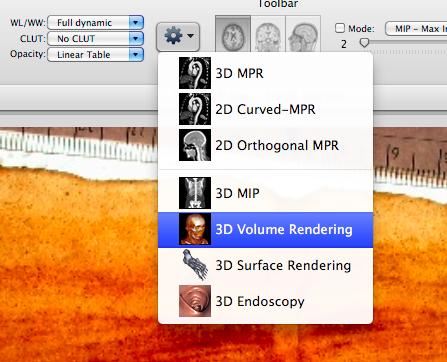Choose 3D Volume Rendering menu item
Viewport: 447px width, 362px height.
point(265,230)
